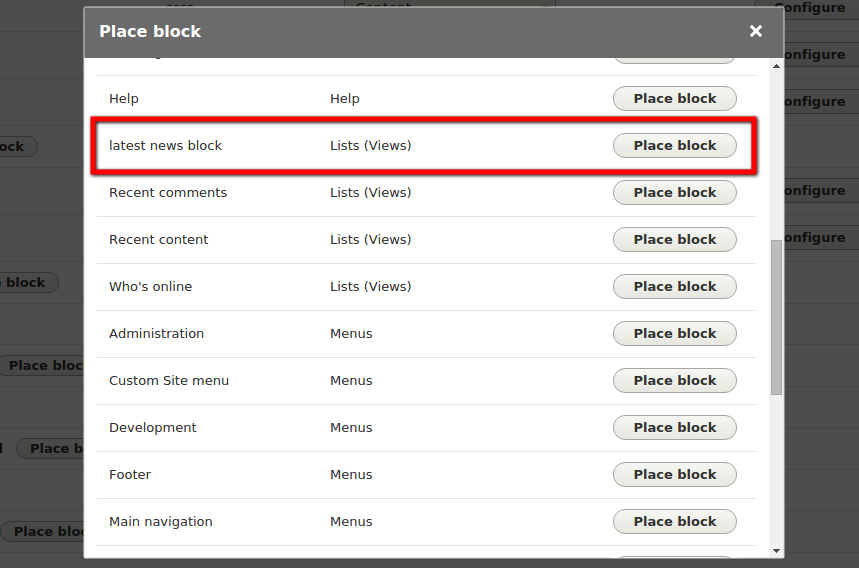Place the Recent comments block
The image size is (859, 568).
pyautogui.click(x=674, y=193)
